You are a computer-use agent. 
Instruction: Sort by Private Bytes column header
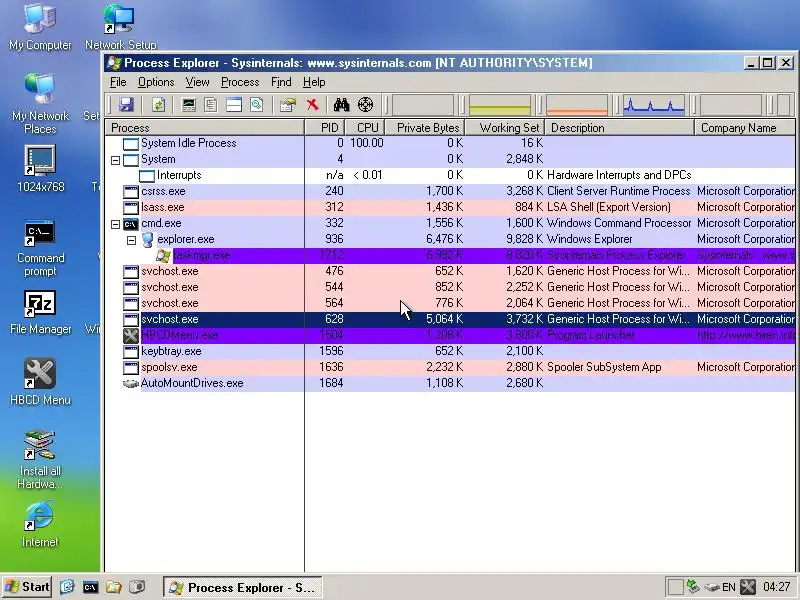click(424, 128)
